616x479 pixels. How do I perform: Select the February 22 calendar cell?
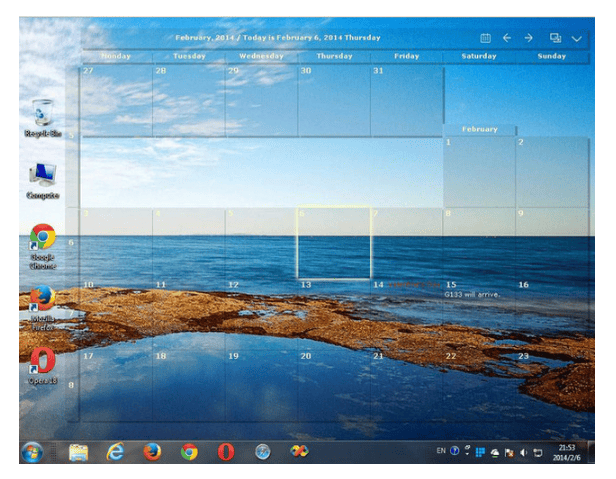tap(479, 386)
